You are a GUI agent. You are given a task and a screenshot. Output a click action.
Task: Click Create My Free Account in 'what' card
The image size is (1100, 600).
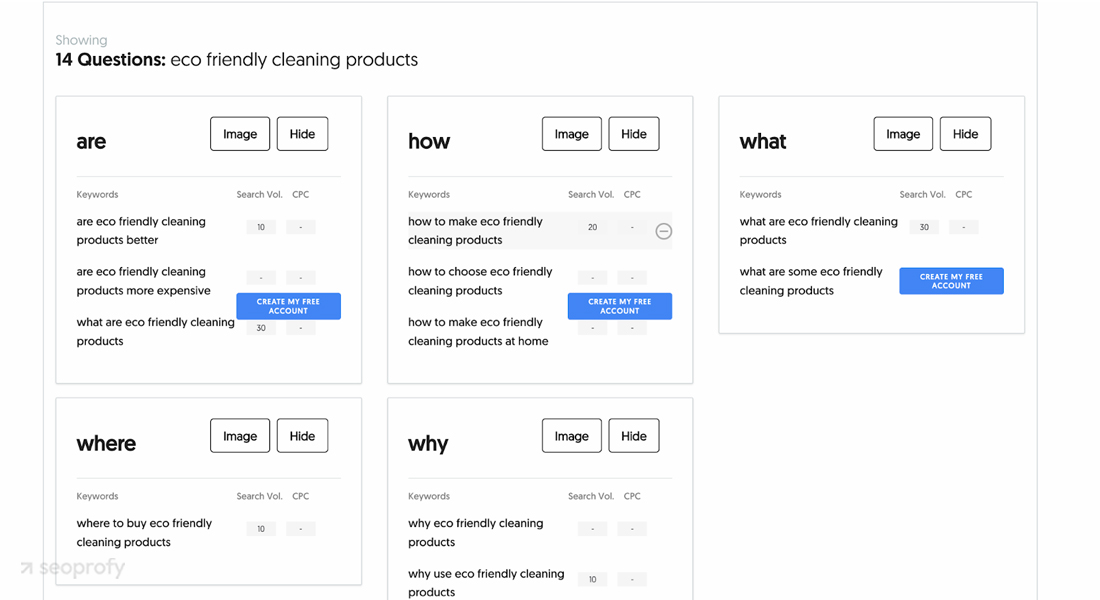coord(951,281)
